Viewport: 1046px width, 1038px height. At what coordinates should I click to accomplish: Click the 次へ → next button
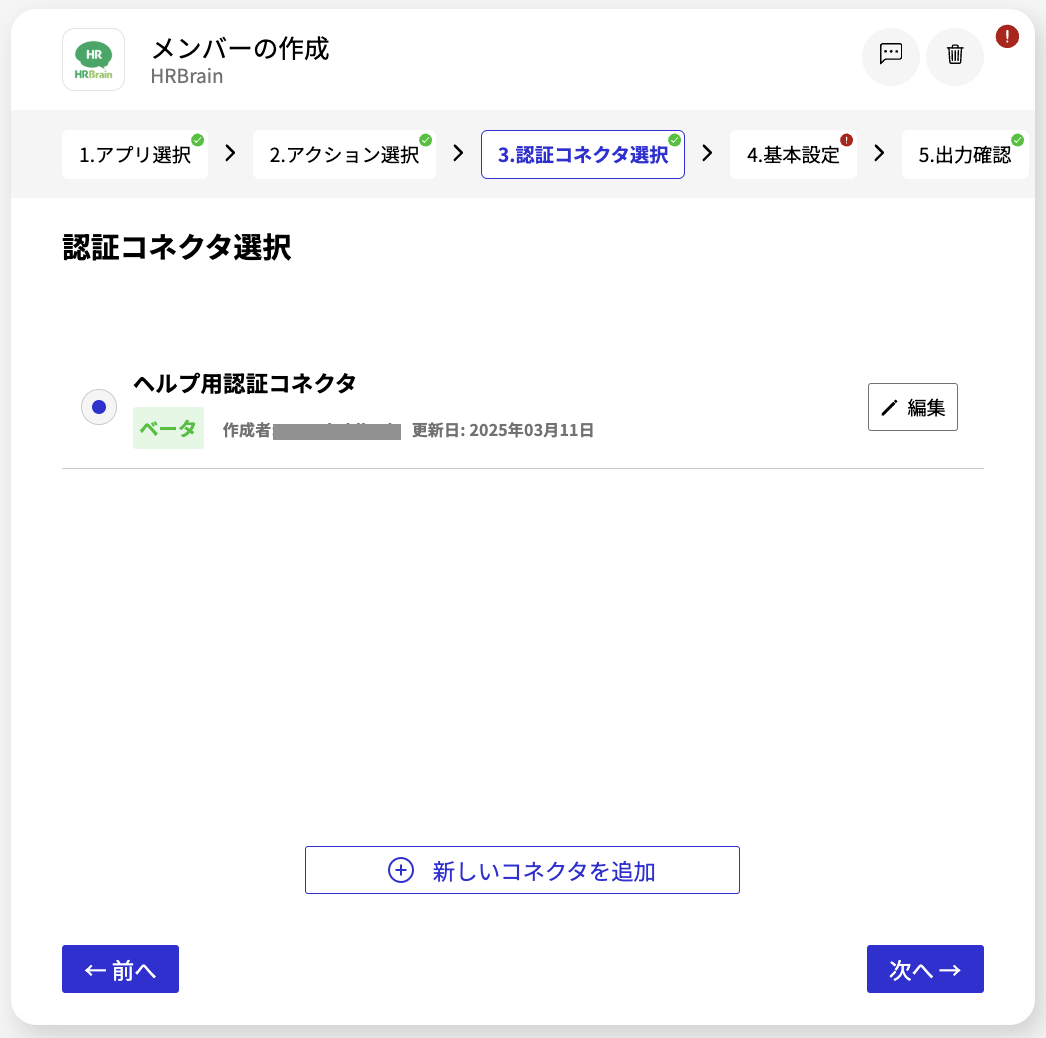925,969
